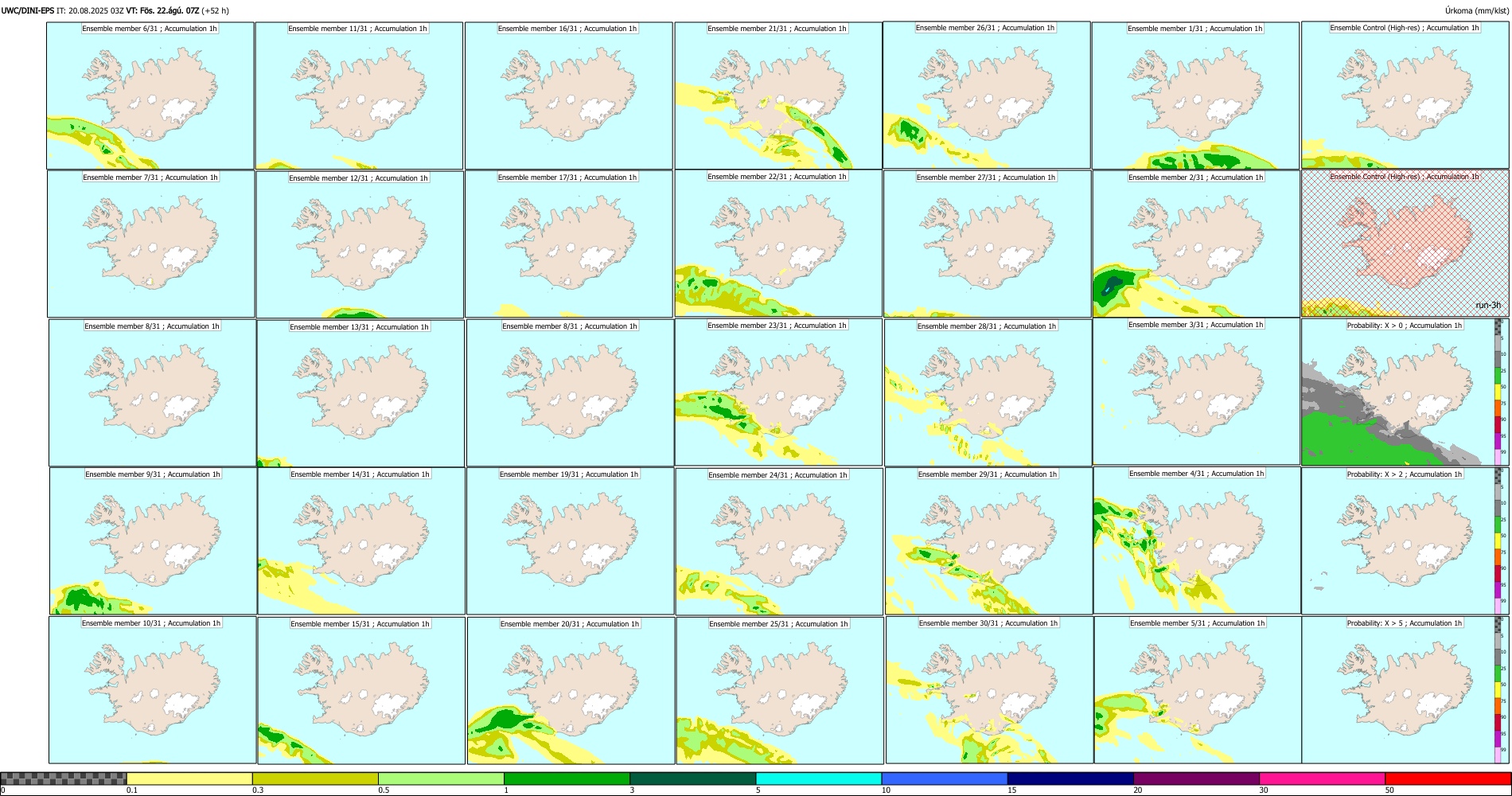This screenshot has width=1512, height=796.
Task: Select the checkered gray 0–0.1 legend swatch
Action: pyautogui.click(x=64, y=778)
